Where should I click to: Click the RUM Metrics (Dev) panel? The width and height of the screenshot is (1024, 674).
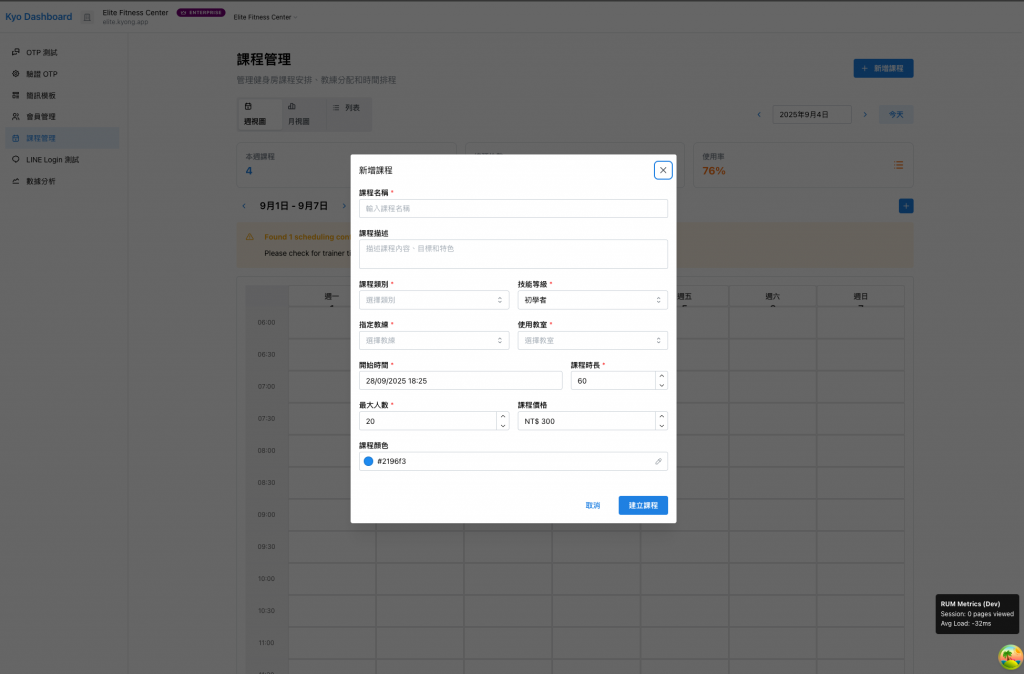977,614
